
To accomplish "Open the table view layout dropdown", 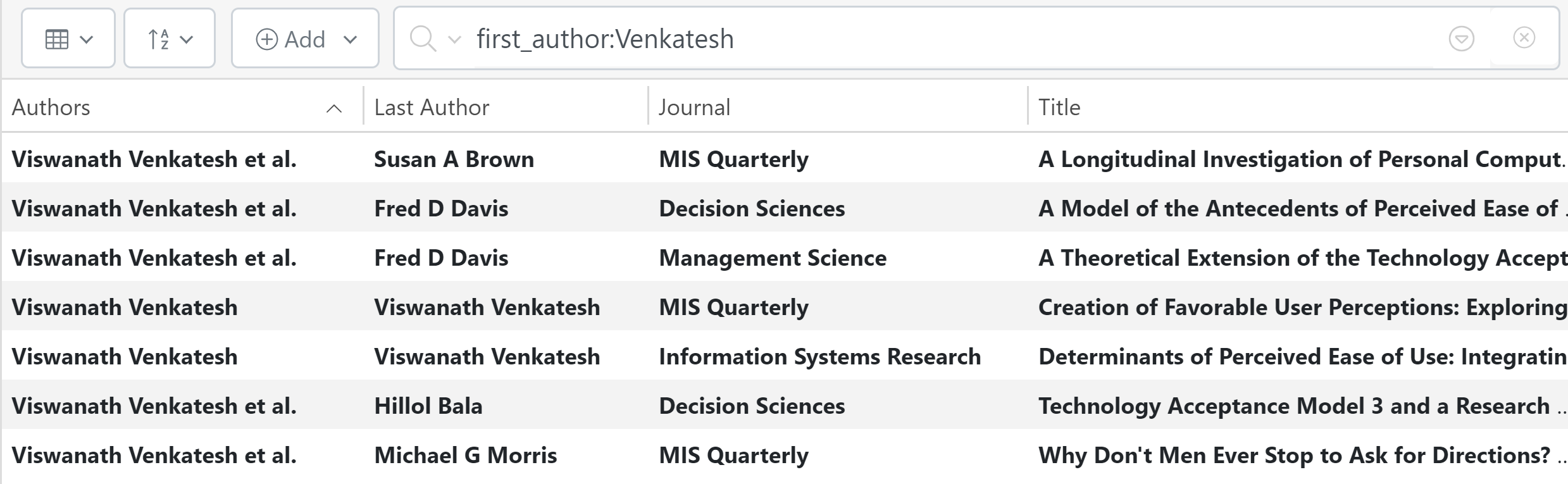I will [68, 39].
